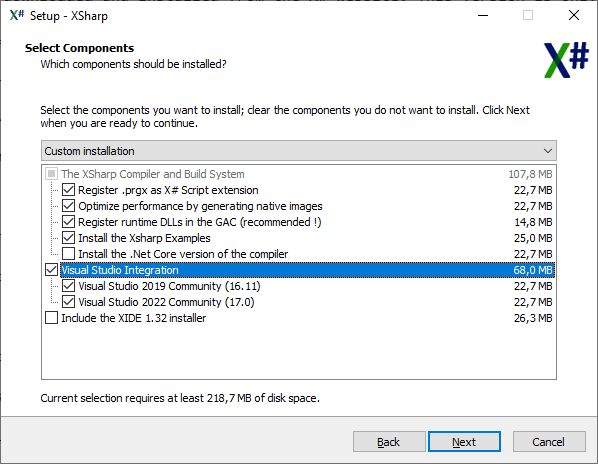
Task: Uncheck Visual Studio 2019 Community (16.11)
Action: coord(68,286)
